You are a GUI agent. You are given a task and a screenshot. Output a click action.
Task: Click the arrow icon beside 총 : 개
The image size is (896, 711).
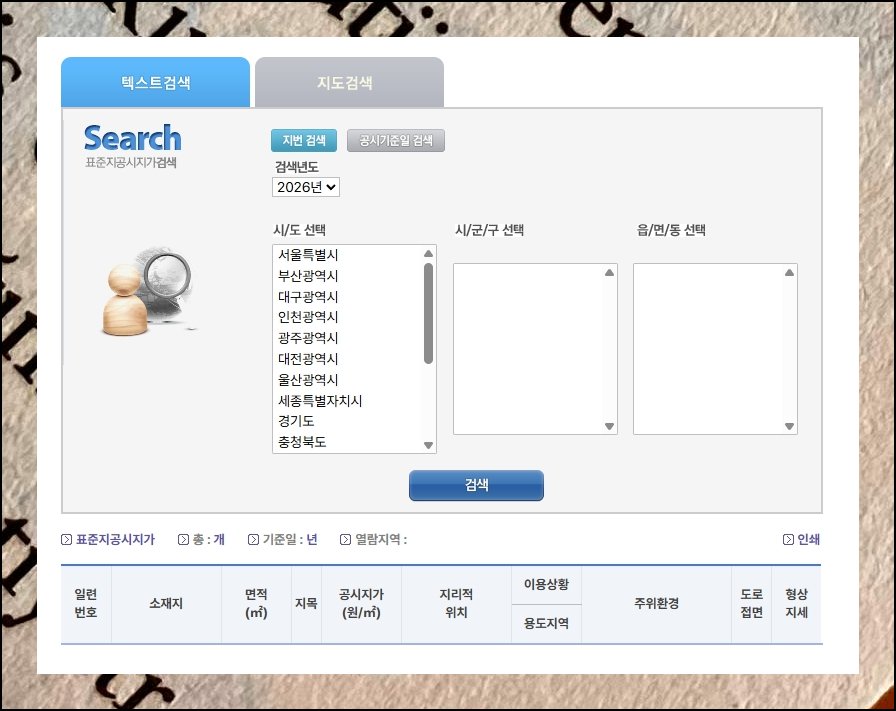[x=183, y=540]
